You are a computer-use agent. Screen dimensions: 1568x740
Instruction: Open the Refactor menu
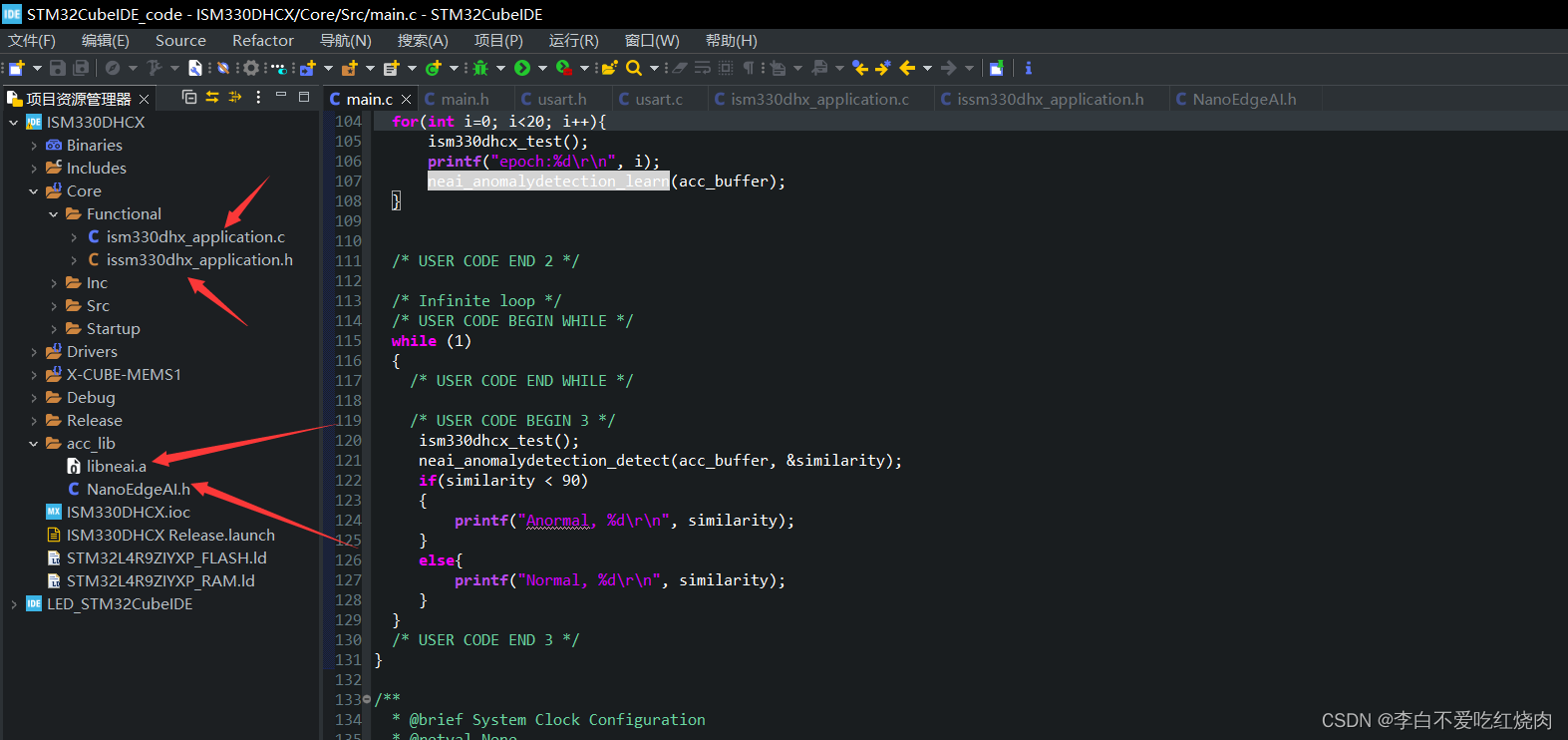click(263, 41)
